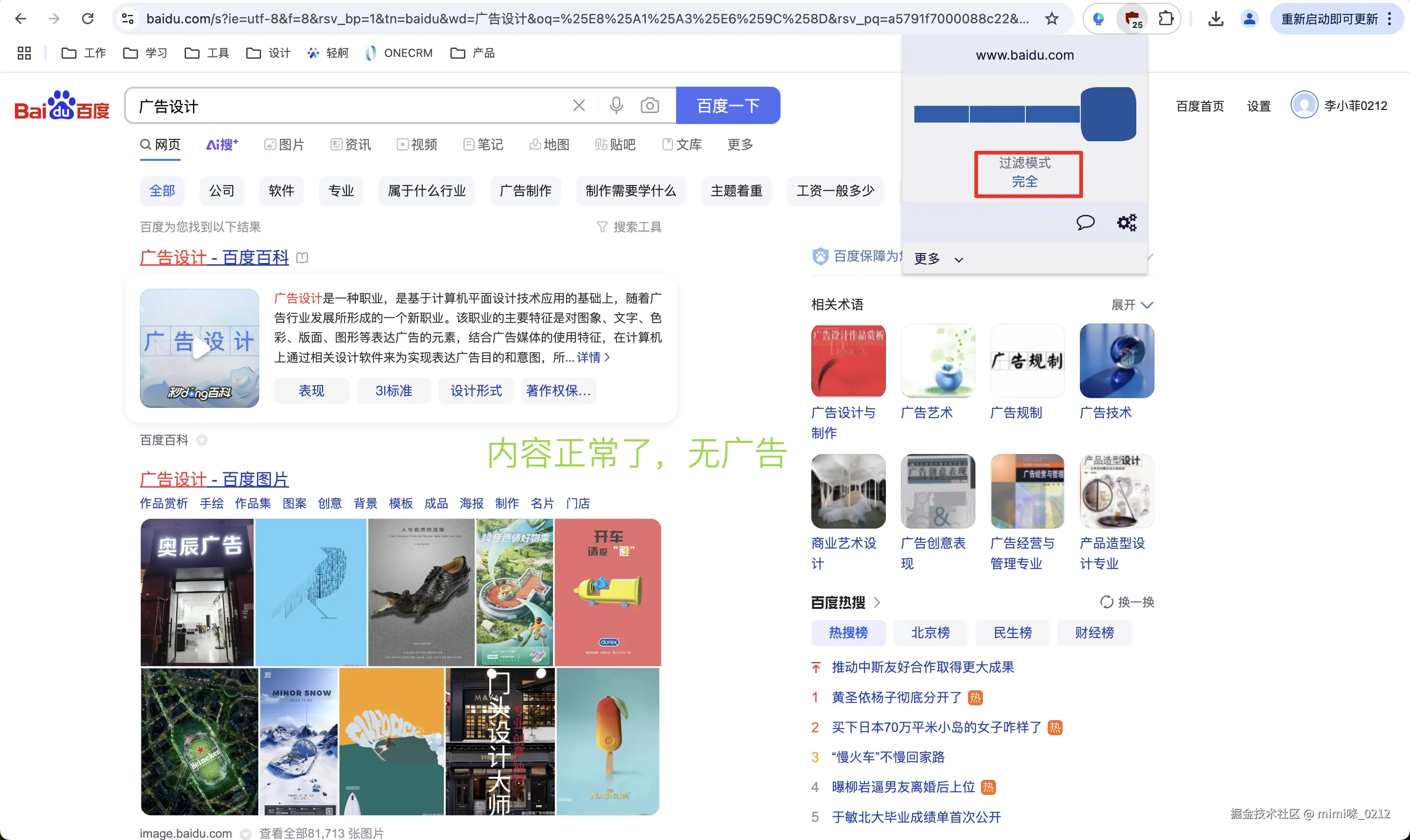Screen dimensions: 1410x840
Task: Open 广告设计 - 百度百科 result link
Action: (214, 257)
